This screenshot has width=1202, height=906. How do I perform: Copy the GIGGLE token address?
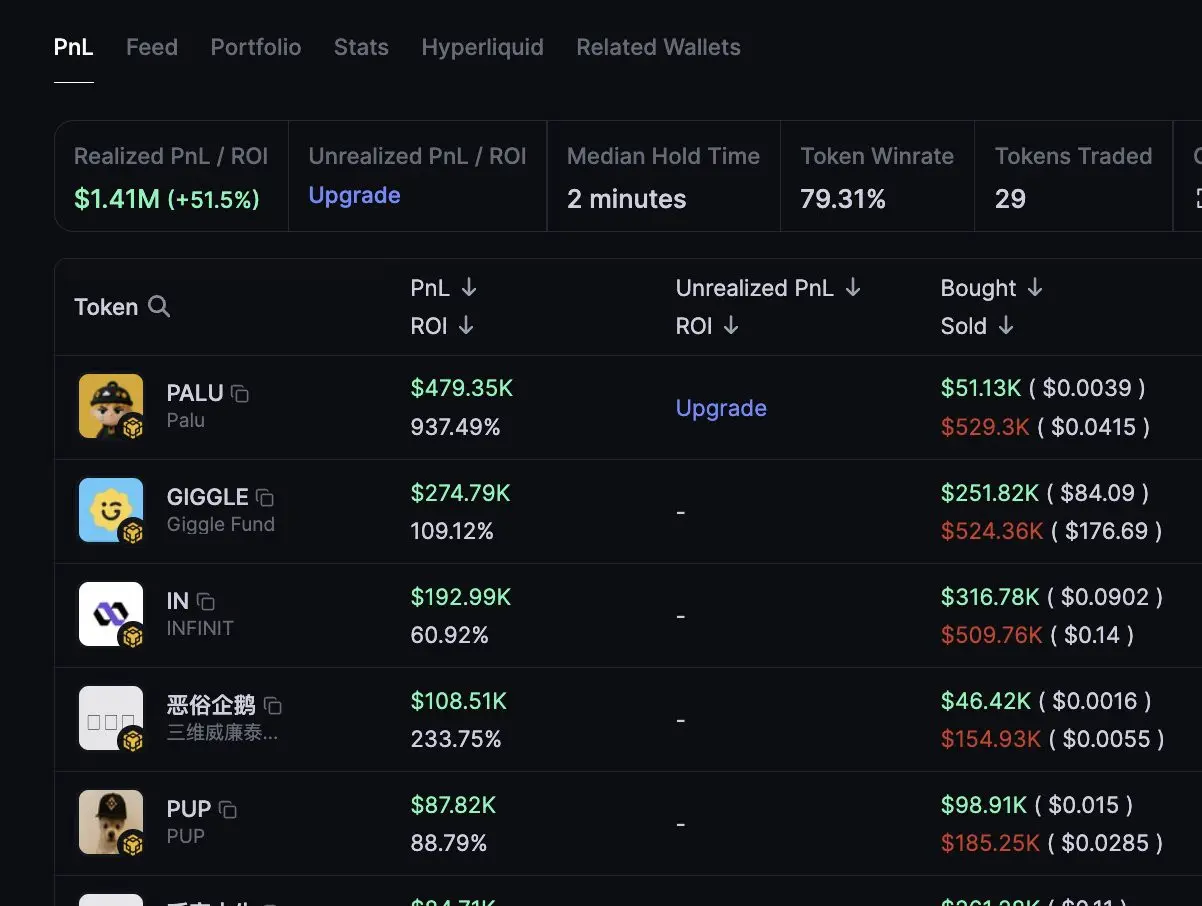click(265, 498)
